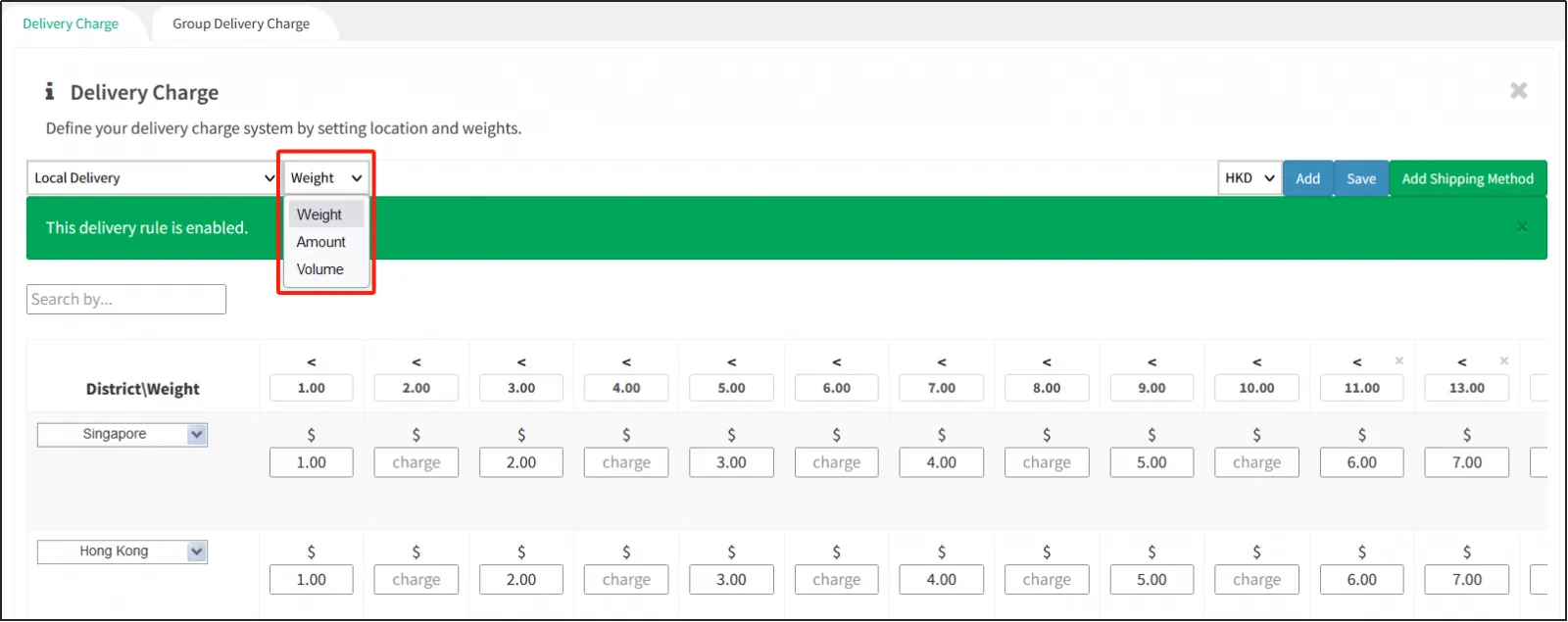
Task: Choose Amount from the dropdown list
Action: pyautogui.click(x=321, y=242)
